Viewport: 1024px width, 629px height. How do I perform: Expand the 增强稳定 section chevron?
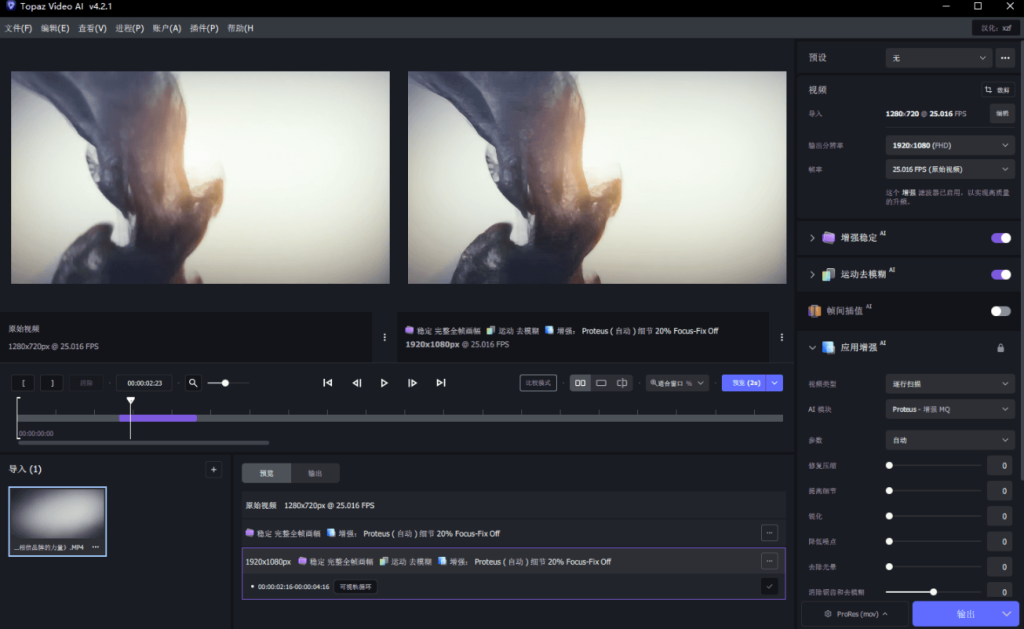pos(812,238)
